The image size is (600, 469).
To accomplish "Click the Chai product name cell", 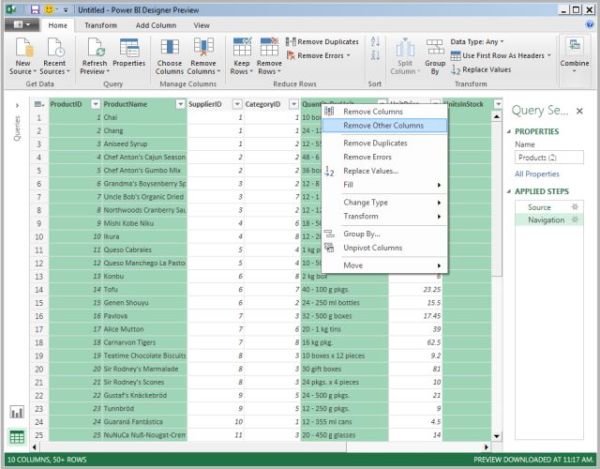I will 144,117.
